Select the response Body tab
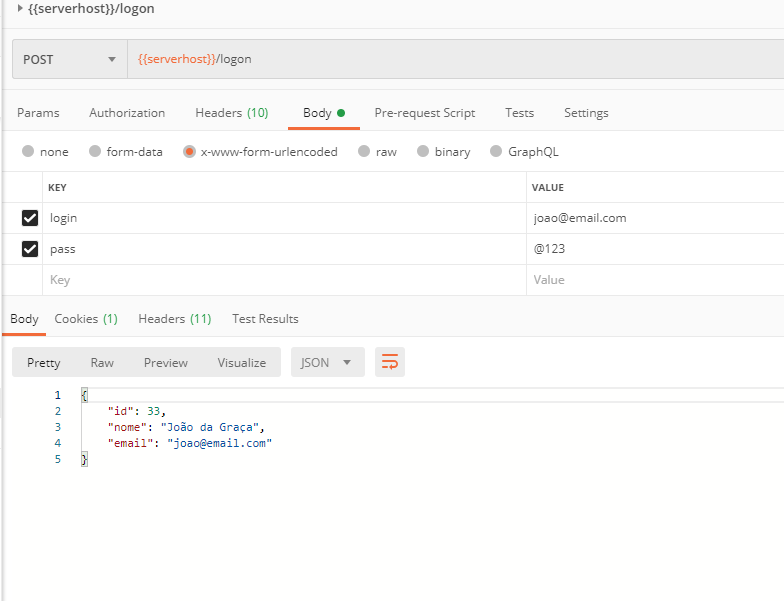Viewport: 784px width, 601px height. point(24,319)
